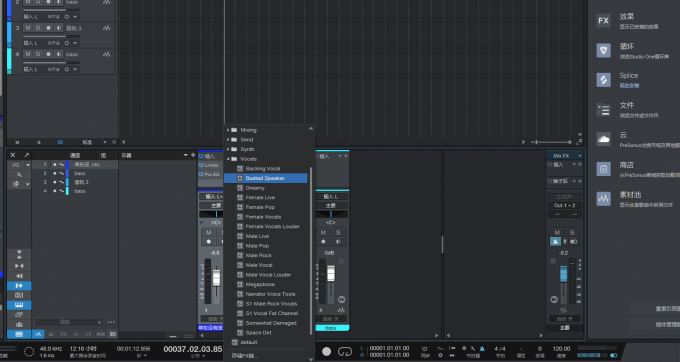Image resolution: width=680 pixels, height=362 pixels.
Task: Mute track 3 in arrangement
Action: coord(28,28)
